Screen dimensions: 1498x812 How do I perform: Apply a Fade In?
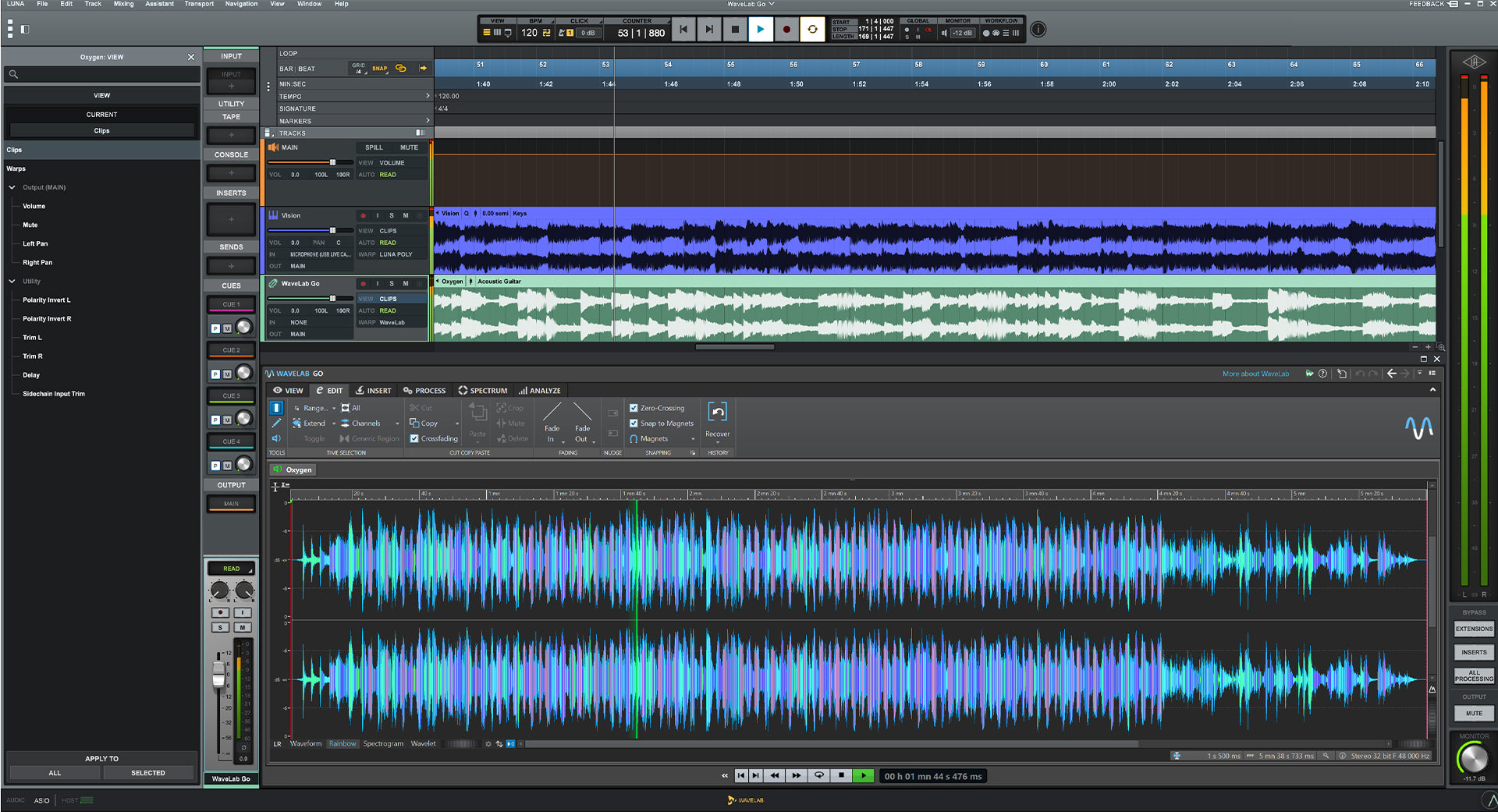[x=552, y=422]
